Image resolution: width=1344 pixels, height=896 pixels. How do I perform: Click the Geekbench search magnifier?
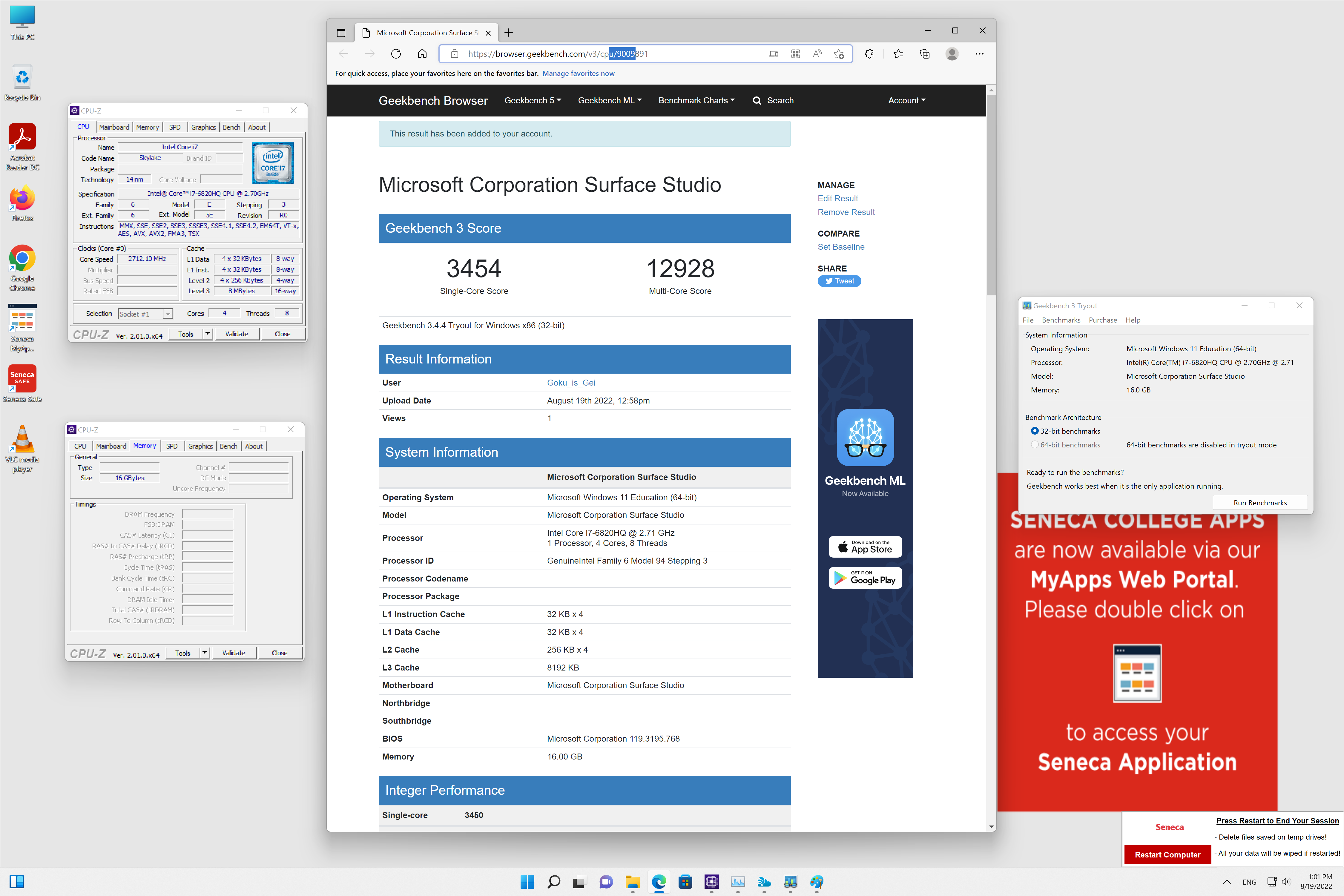pos(757,101)
